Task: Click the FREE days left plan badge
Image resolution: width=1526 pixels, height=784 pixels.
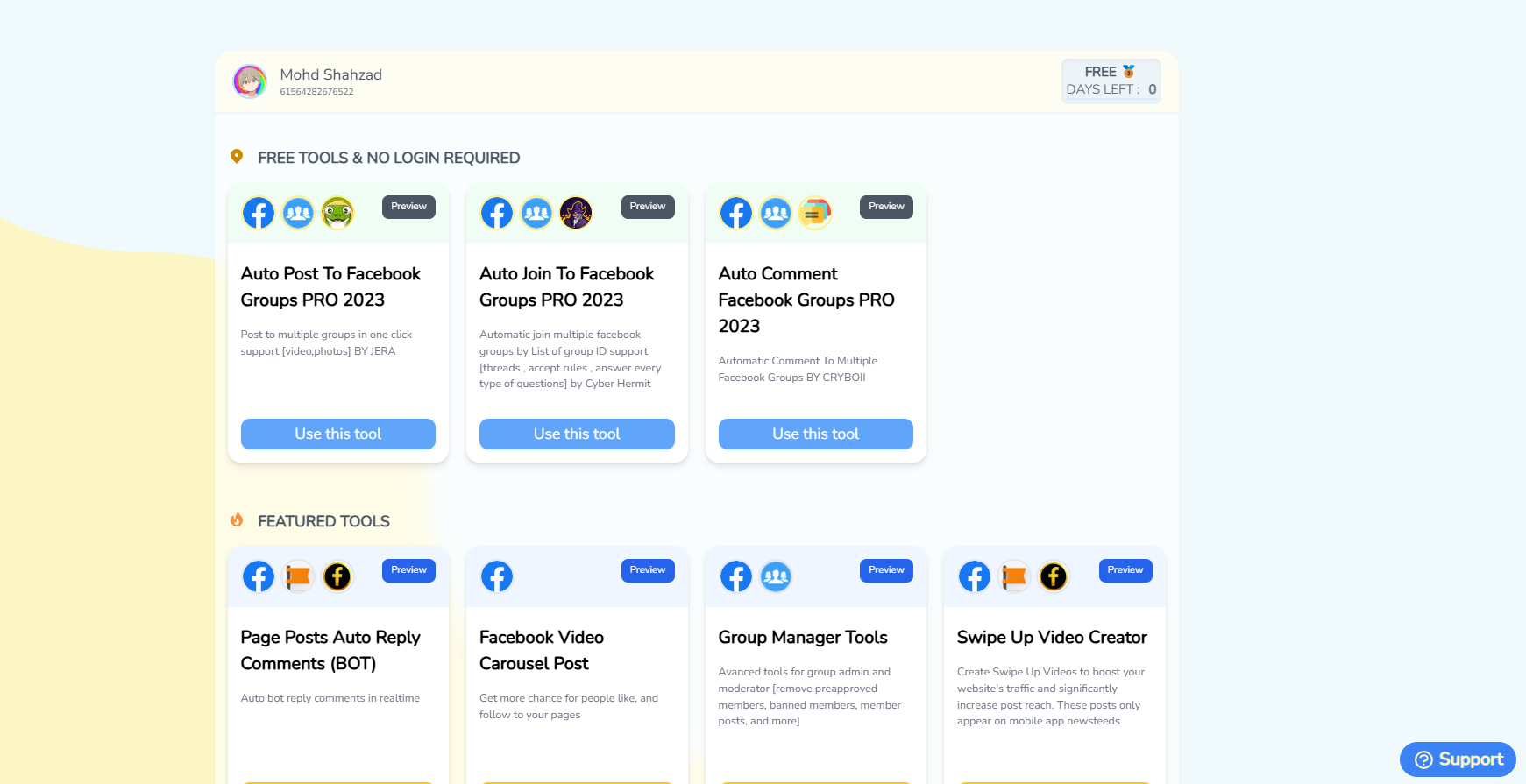Action: (1111, 81)
